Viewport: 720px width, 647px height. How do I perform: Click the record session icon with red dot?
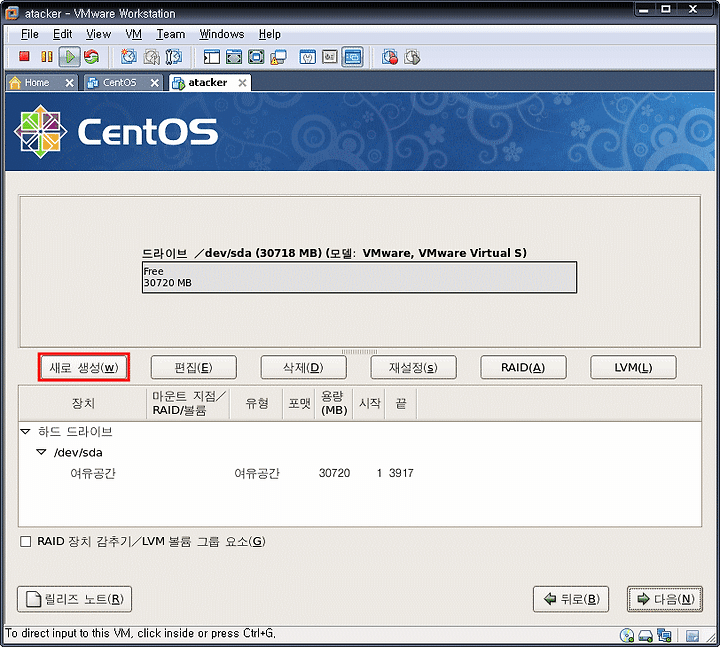[390, 57]
